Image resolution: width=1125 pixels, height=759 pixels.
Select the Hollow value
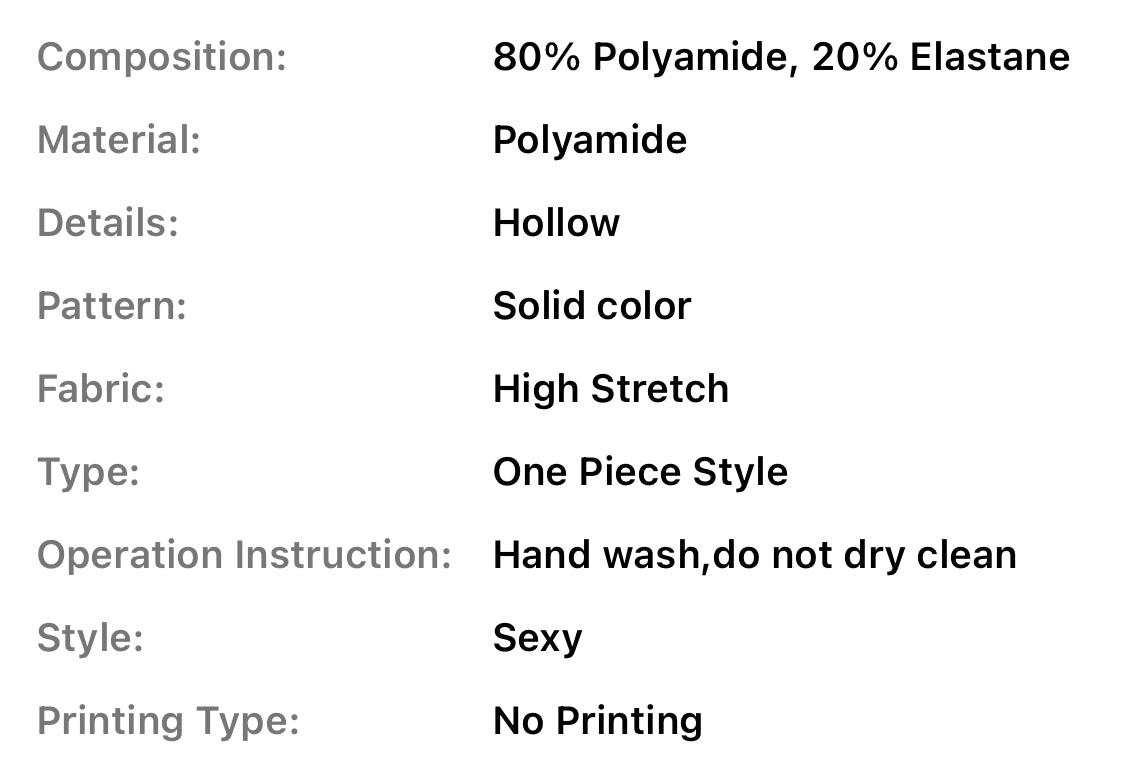tap(556, 223)
